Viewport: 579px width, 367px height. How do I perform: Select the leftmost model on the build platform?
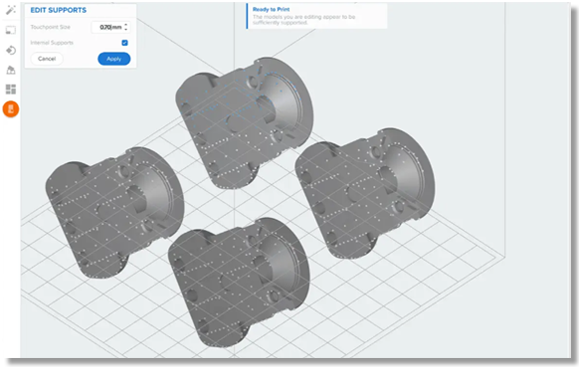tap(114, 212)
